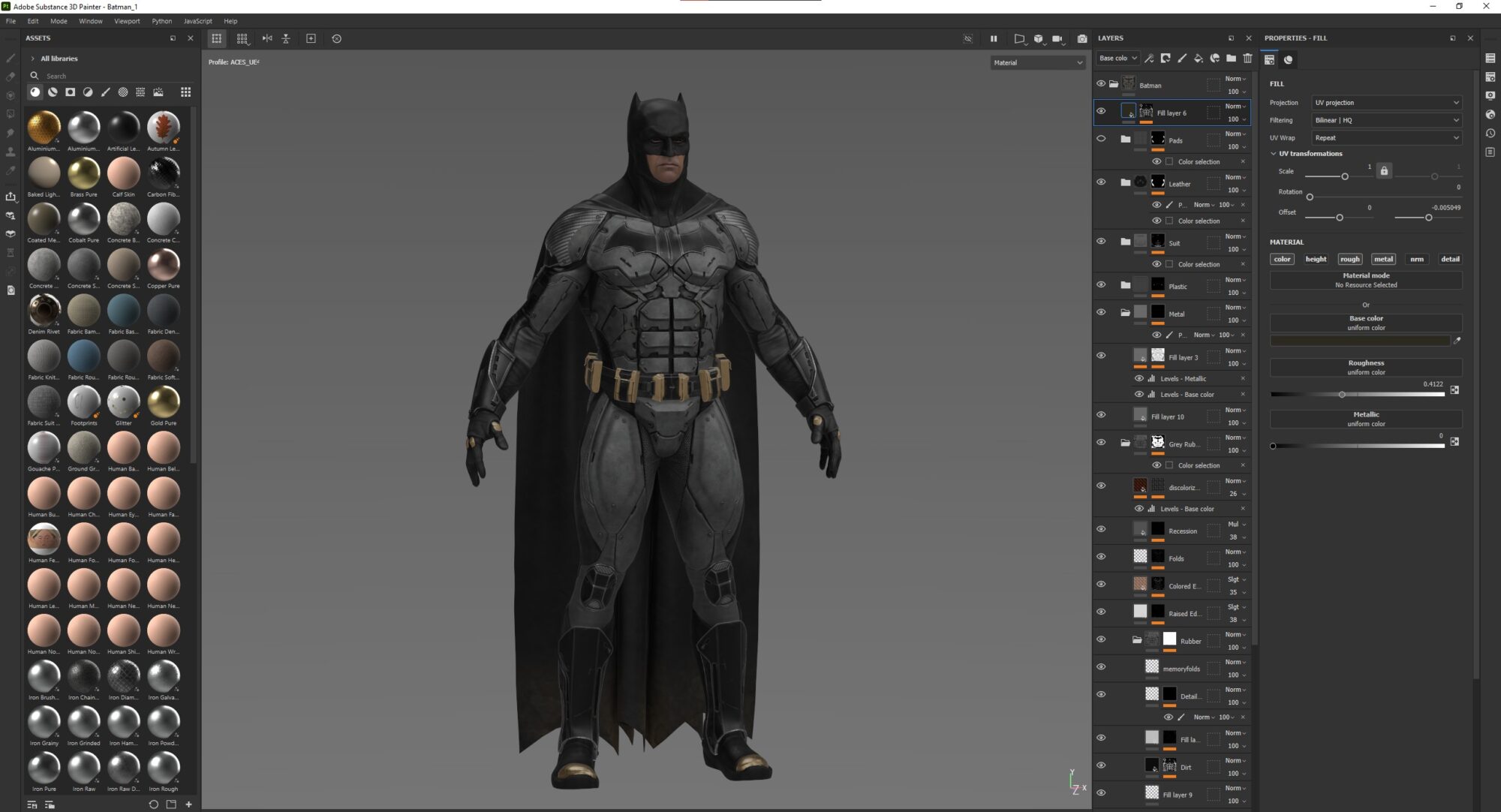Open the Projection dropdown showing UV projection

click(x=1385, y=103)
